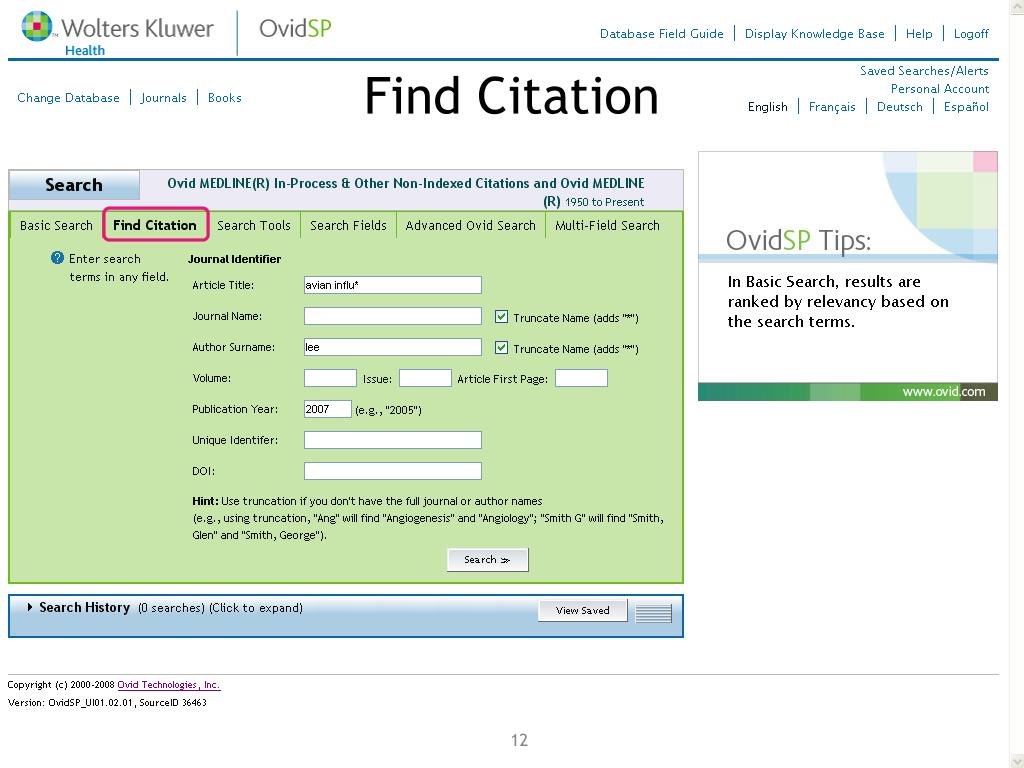Click the Search header tab label
This screenshot has height=768, width=1024.
[74, 185]
